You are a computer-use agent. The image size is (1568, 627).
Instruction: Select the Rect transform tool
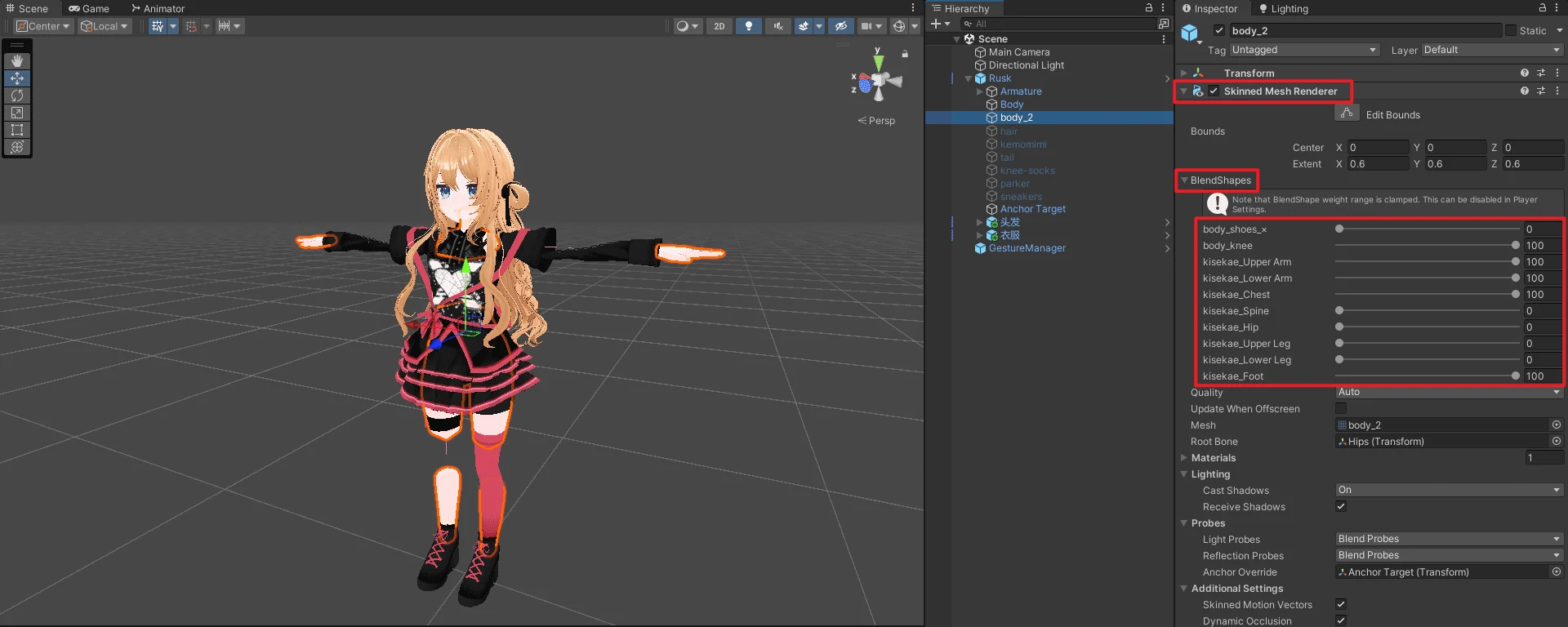click(17, 130)
